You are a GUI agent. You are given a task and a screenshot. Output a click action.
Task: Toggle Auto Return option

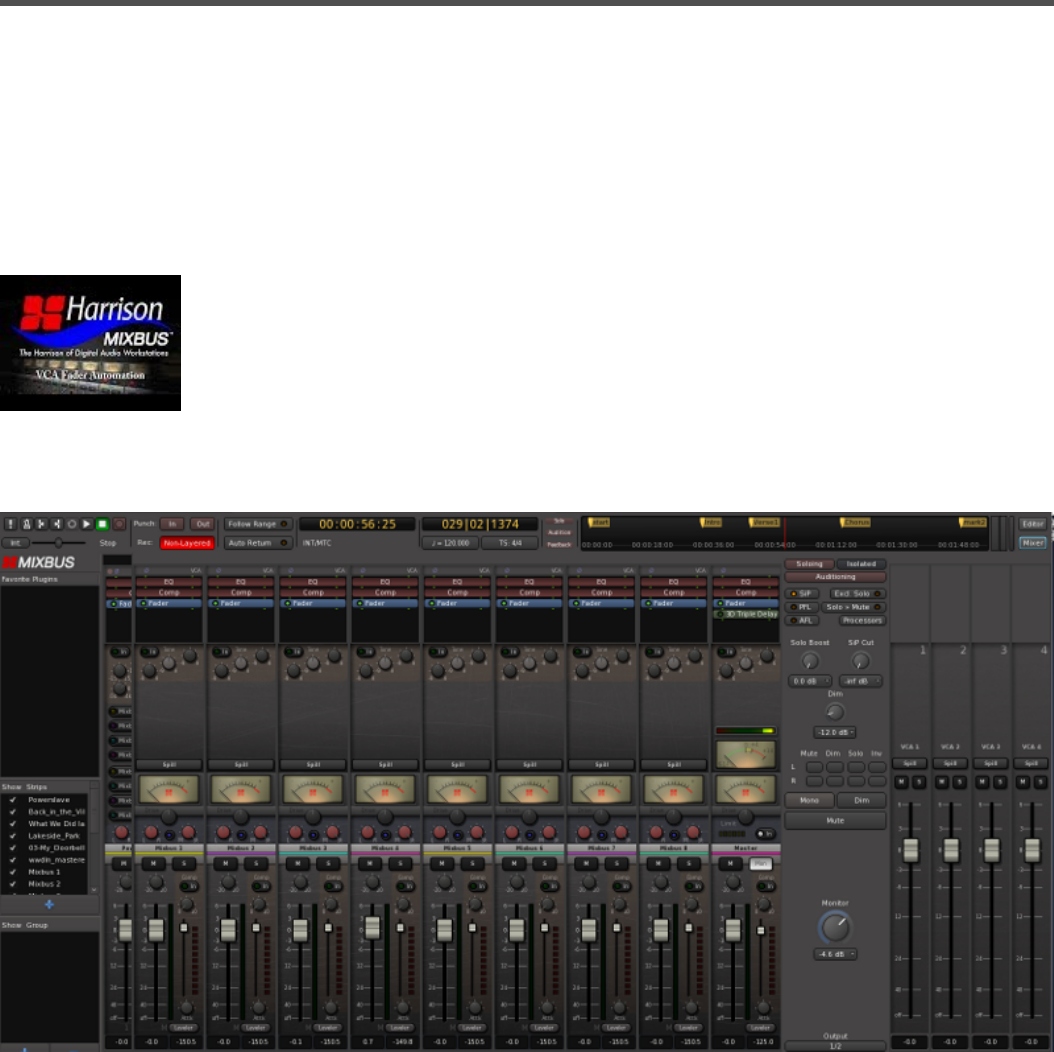coord(257,542)
